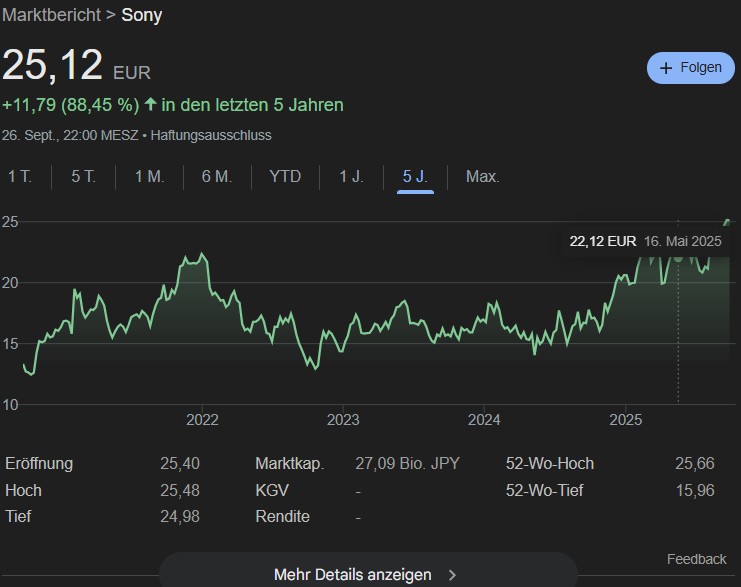
Task: Click the price 25,12 headline
Action: (52, 65)
